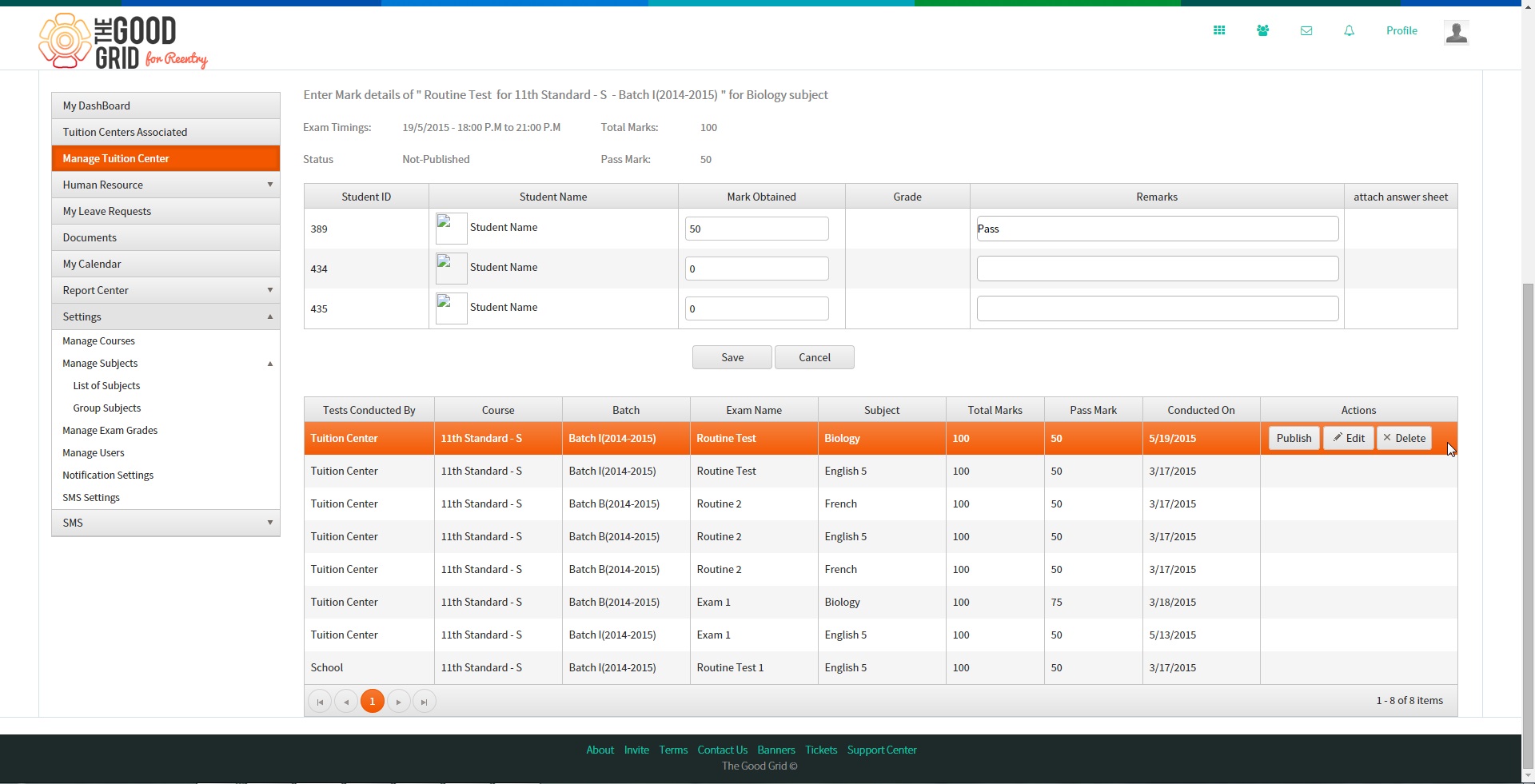Select the Exam 1 Biology row

pyautogui.click(x=880, y=602)
